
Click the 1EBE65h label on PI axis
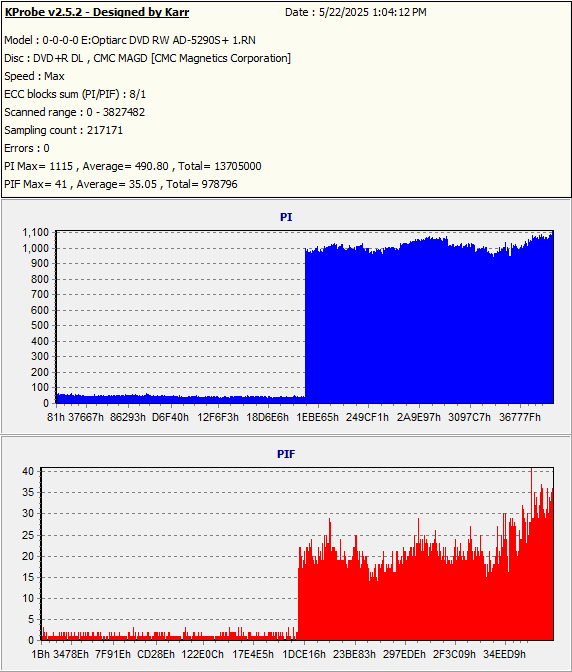(x=317, y=417)
